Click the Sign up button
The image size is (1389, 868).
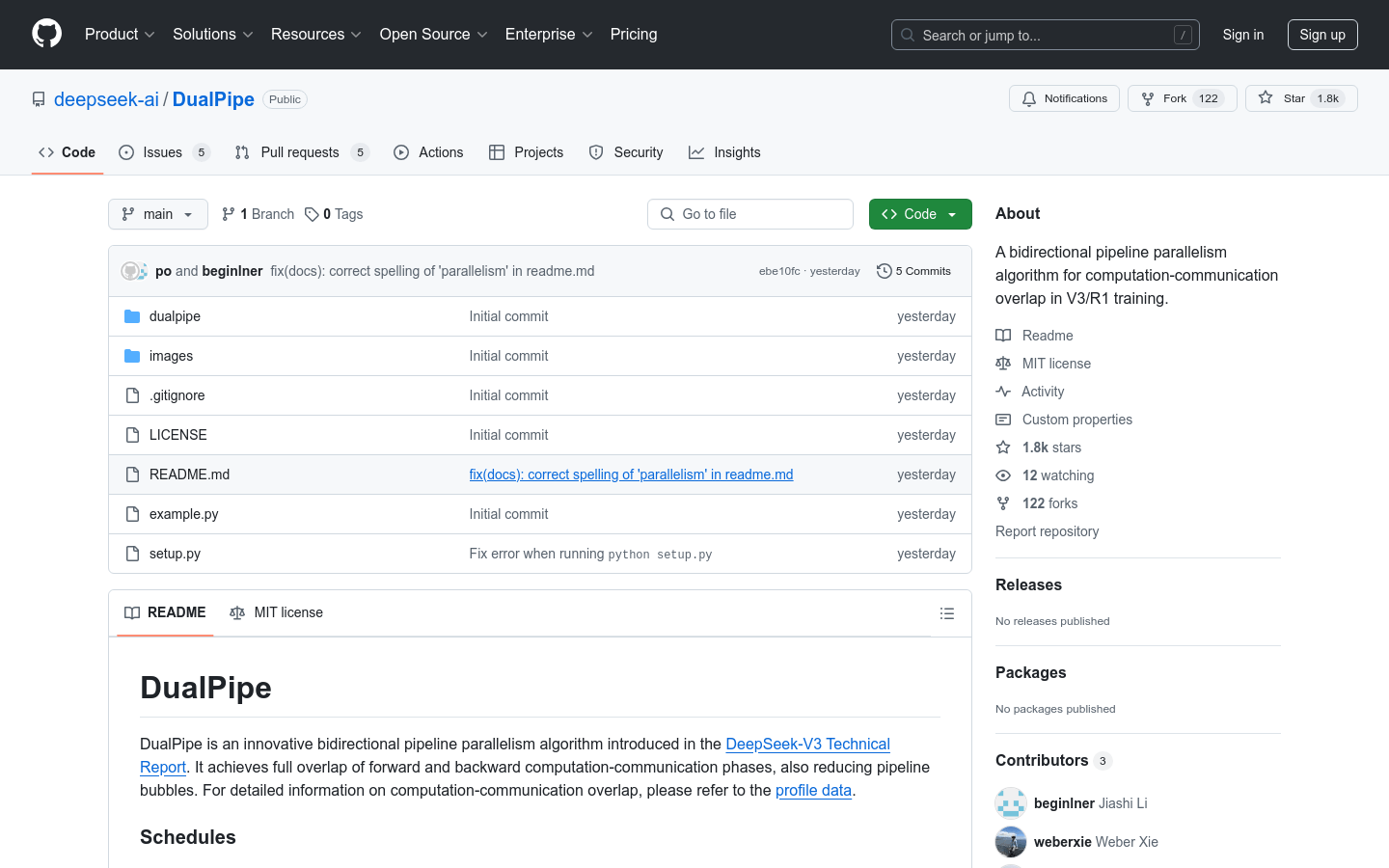tap(1322, 35)
